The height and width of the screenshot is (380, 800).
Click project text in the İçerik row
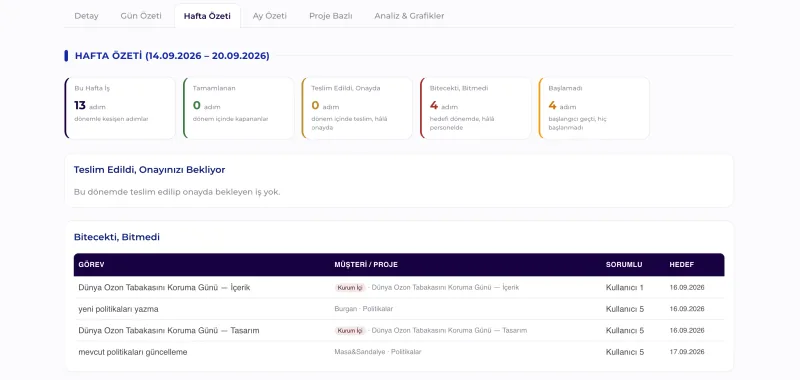[x=445, y=288]
